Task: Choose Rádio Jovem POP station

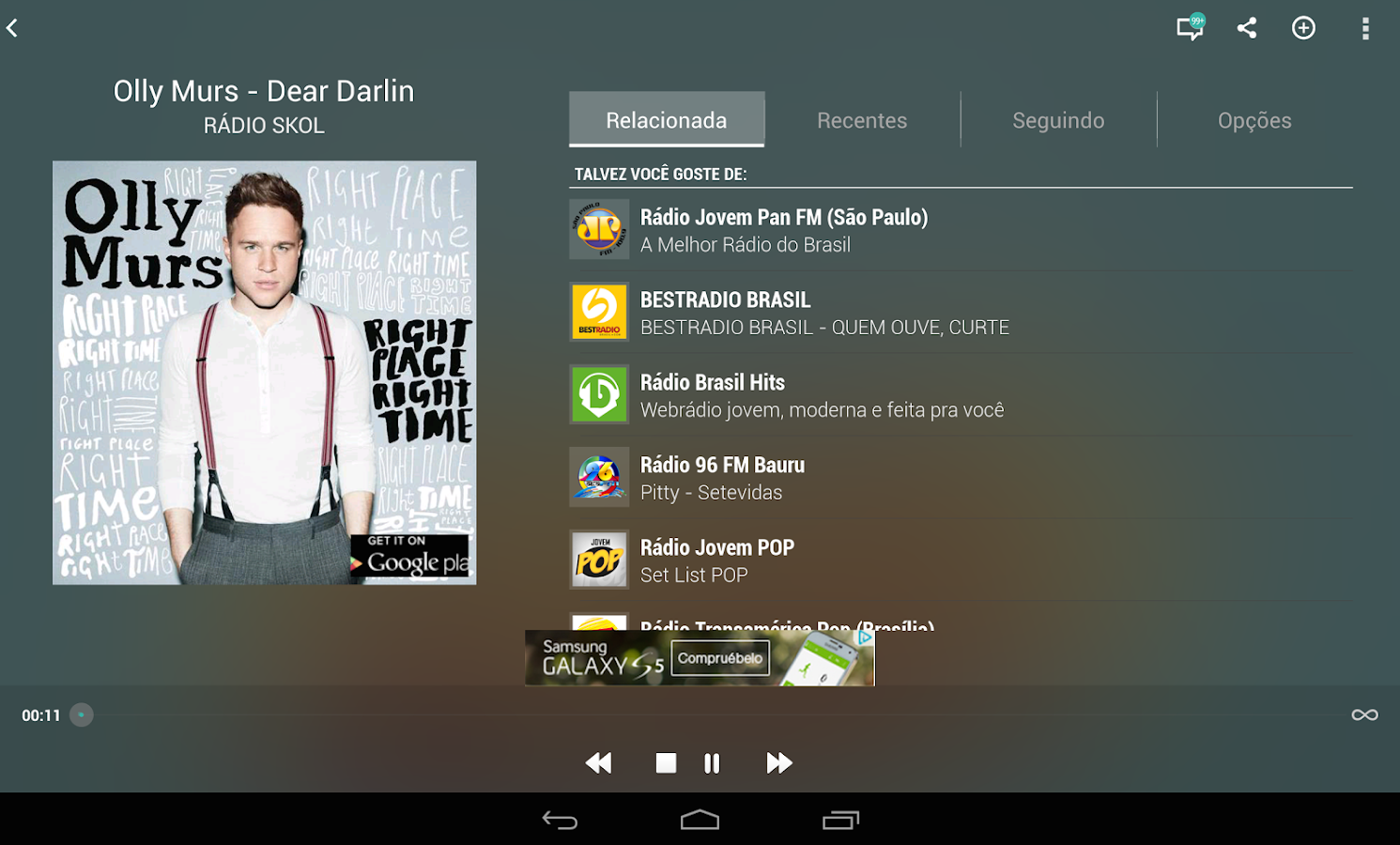Action: [x=961, y=561]
